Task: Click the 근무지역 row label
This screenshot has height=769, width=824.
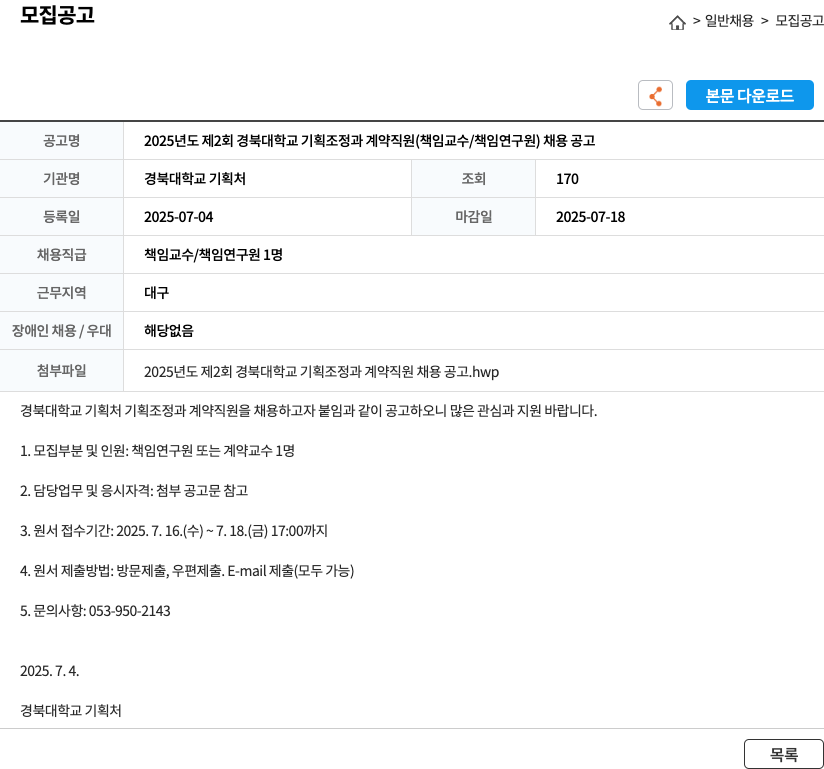Action: (61, 293)
